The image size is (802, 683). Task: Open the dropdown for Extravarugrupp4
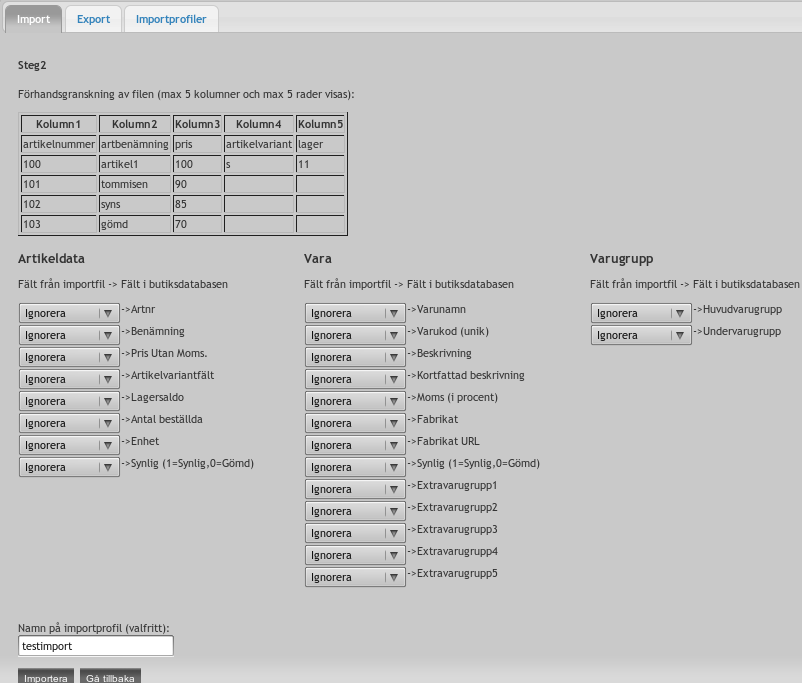(x=355, y=555)
